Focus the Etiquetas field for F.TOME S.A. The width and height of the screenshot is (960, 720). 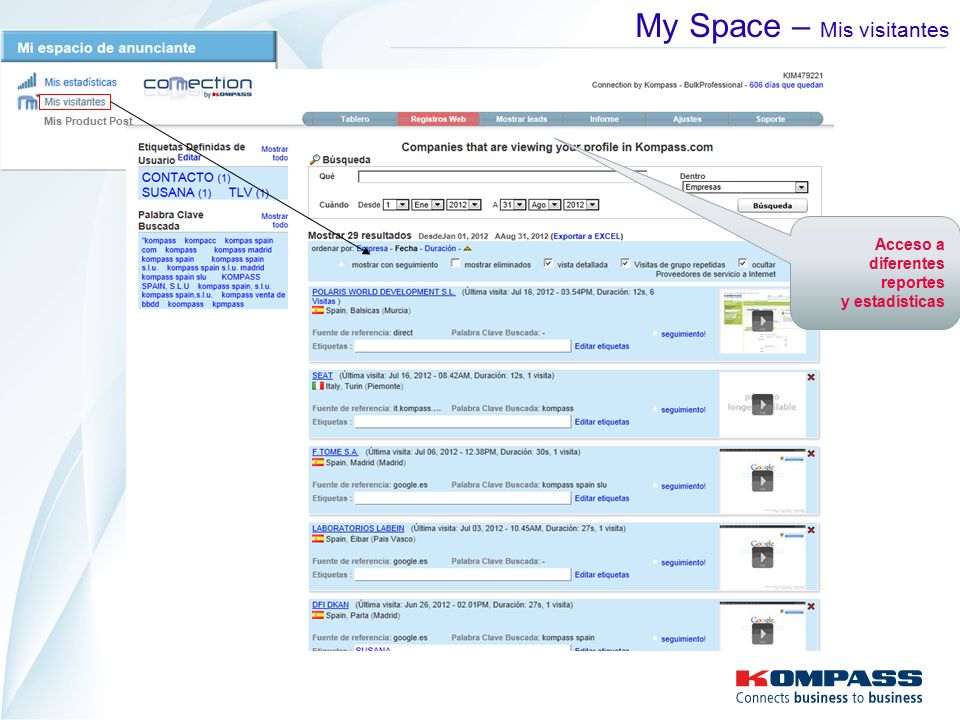463,498
